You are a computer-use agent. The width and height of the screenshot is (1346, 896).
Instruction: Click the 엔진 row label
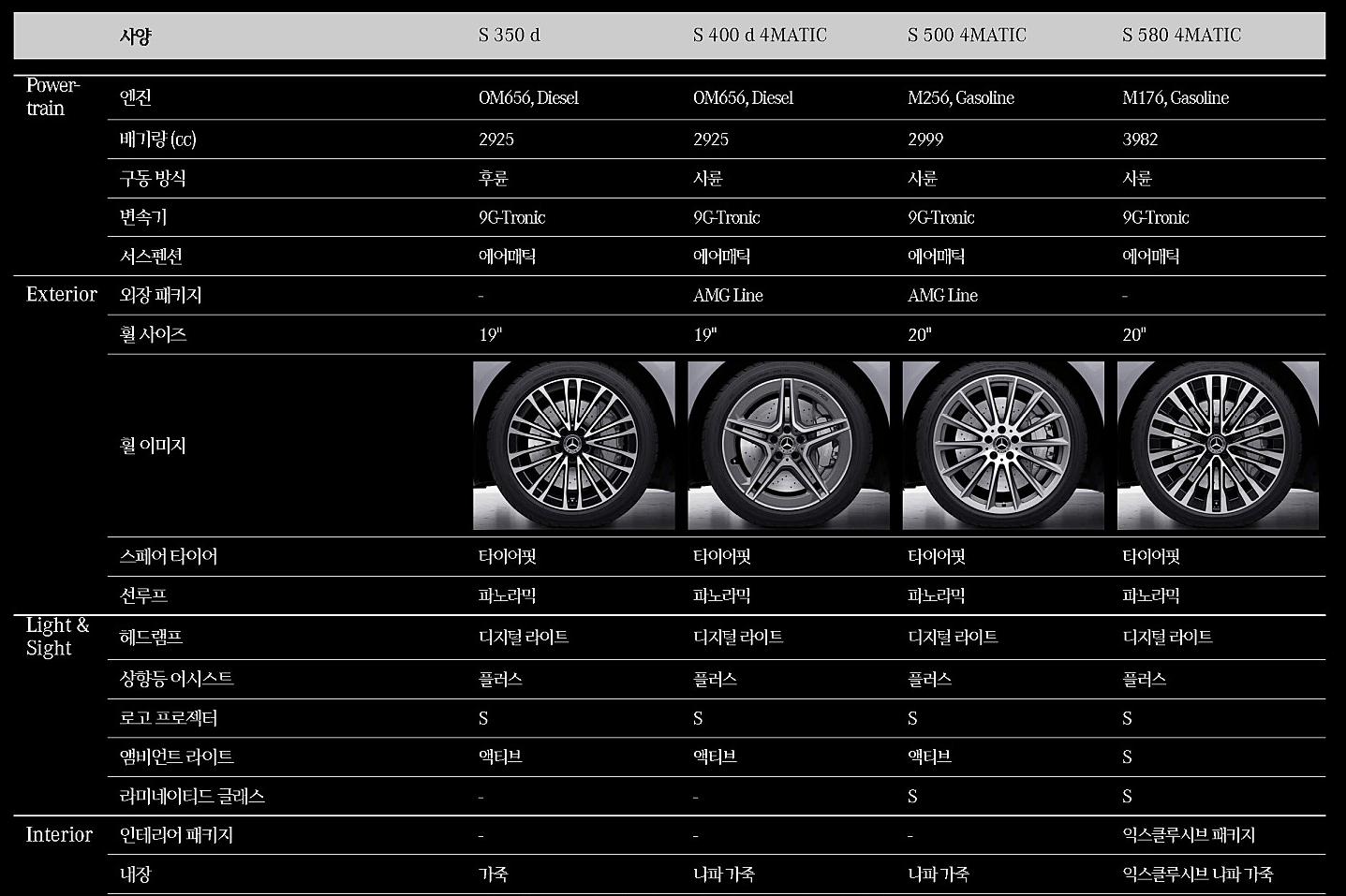[135, 97]
